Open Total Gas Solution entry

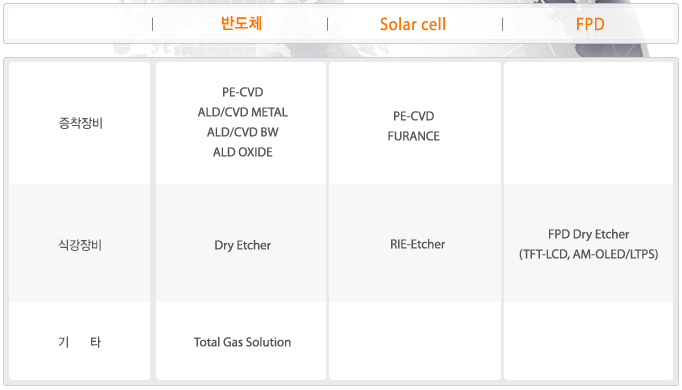243,342
